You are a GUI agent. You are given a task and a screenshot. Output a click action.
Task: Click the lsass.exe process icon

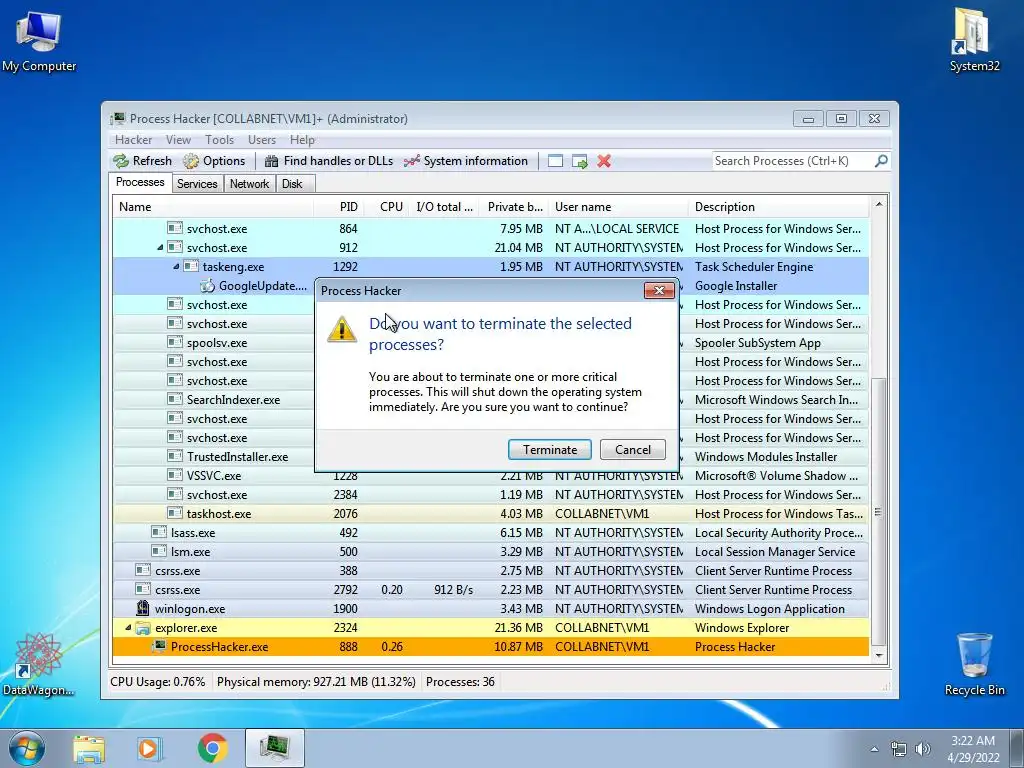pos(159,532)
